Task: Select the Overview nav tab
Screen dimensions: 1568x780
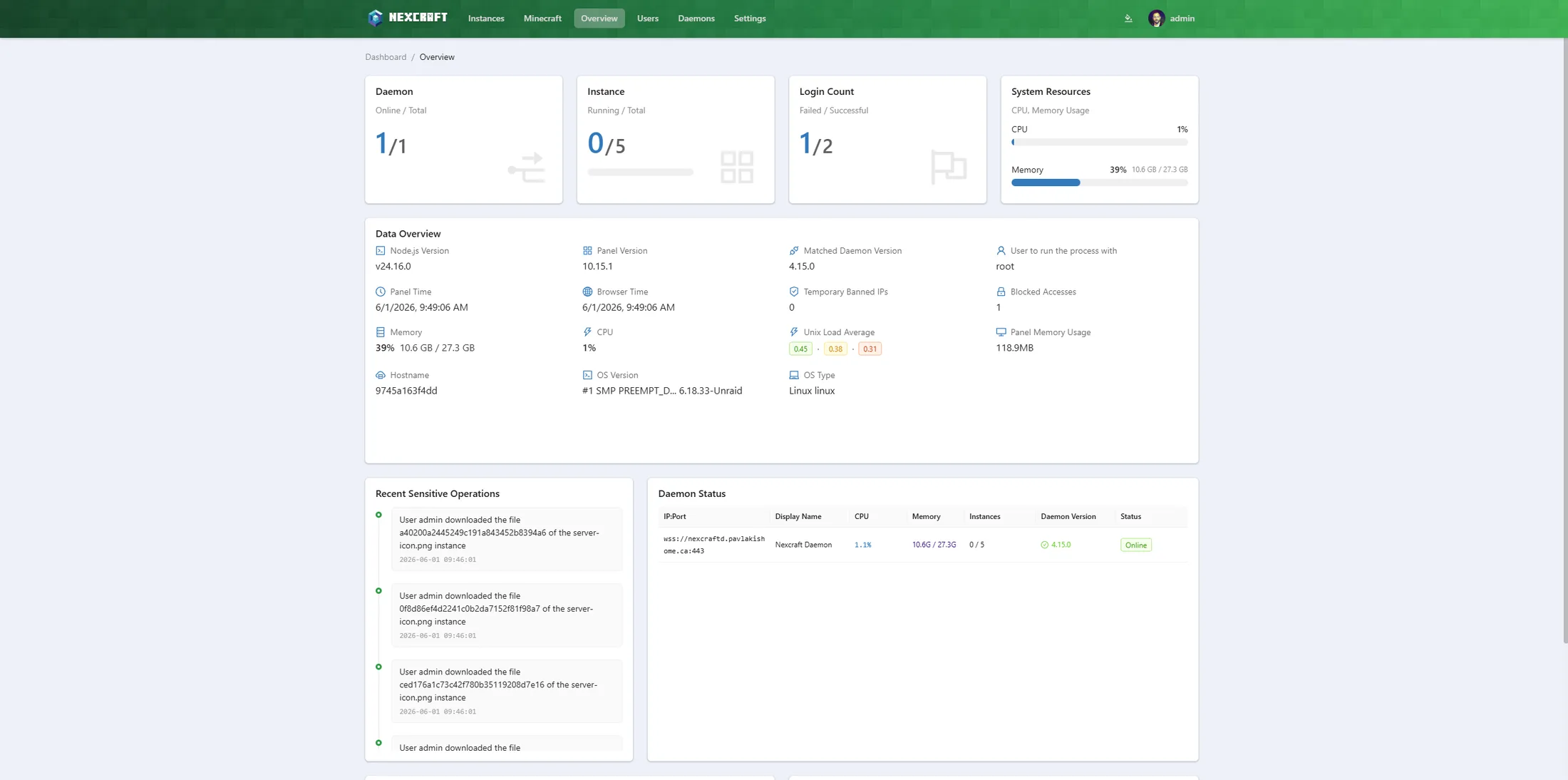Action: [x=599, y=19]
